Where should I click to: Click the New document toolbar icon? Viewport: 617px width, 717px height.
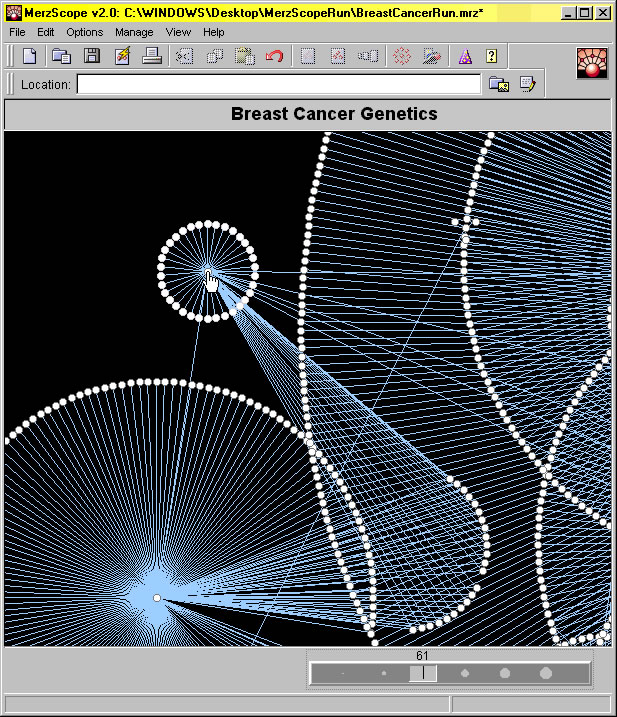(29, 56)
